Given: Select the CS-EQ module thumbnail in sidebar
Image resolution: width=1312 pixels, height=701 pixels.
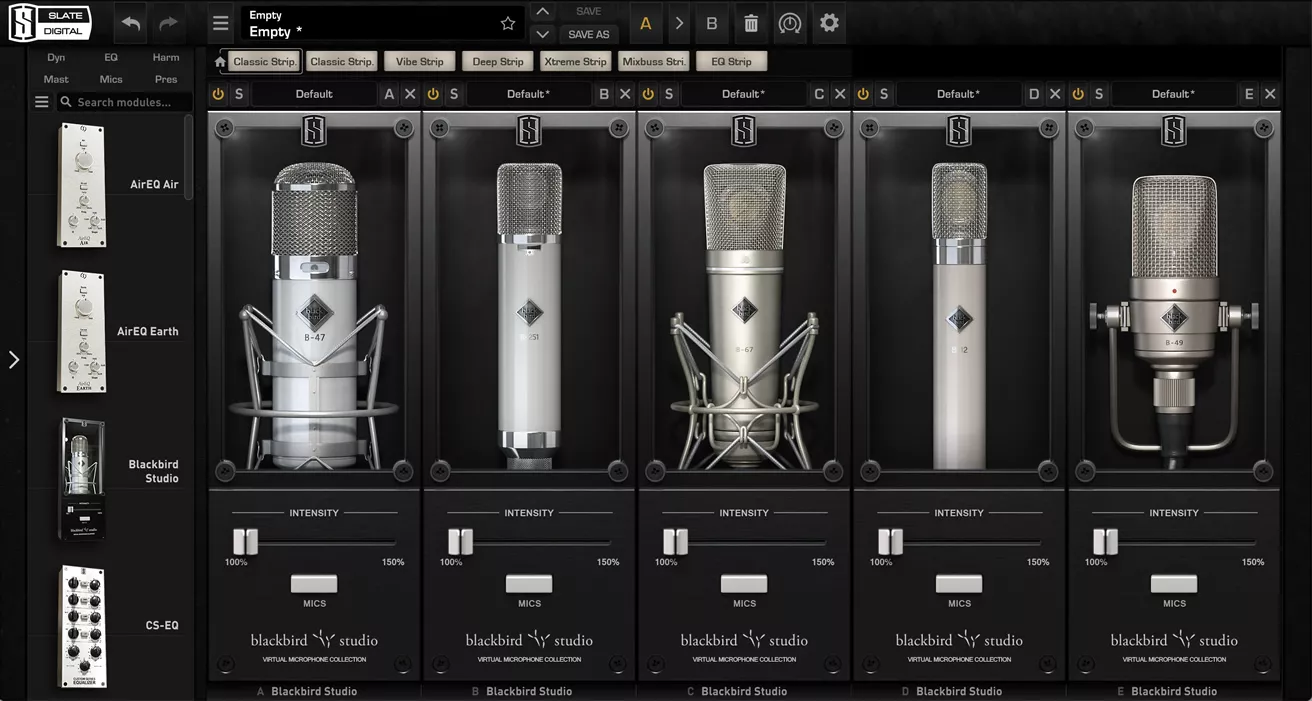Looking at the screenshot, I should pyautogui.click(x=82, y=627).
